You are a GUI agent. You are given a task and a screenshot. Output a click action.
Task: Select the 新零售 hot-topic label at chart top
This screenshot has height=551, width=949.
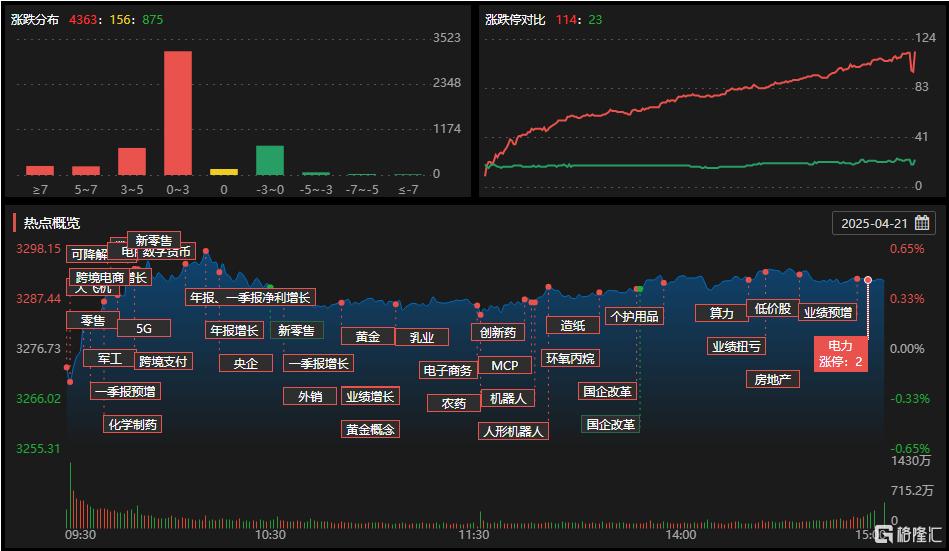(x=154, y=240)
